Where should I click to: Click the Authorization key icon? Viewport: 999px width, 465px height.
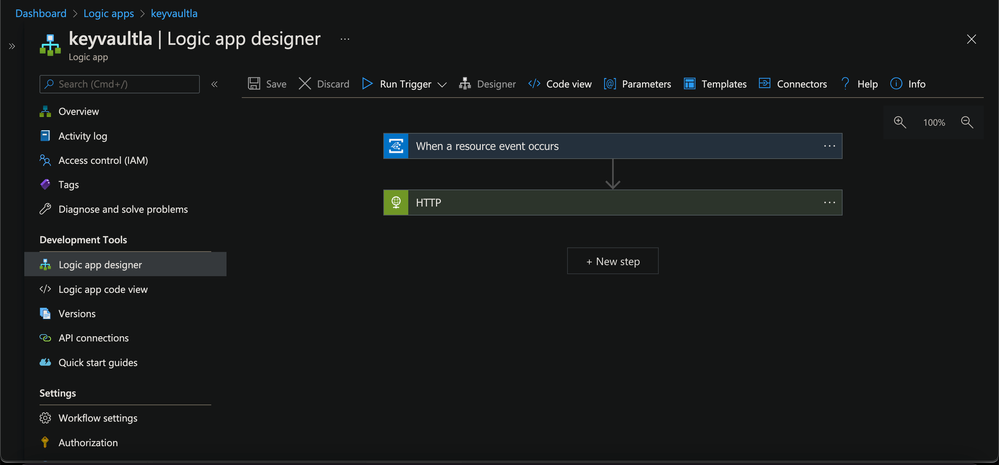click(45, 443)
